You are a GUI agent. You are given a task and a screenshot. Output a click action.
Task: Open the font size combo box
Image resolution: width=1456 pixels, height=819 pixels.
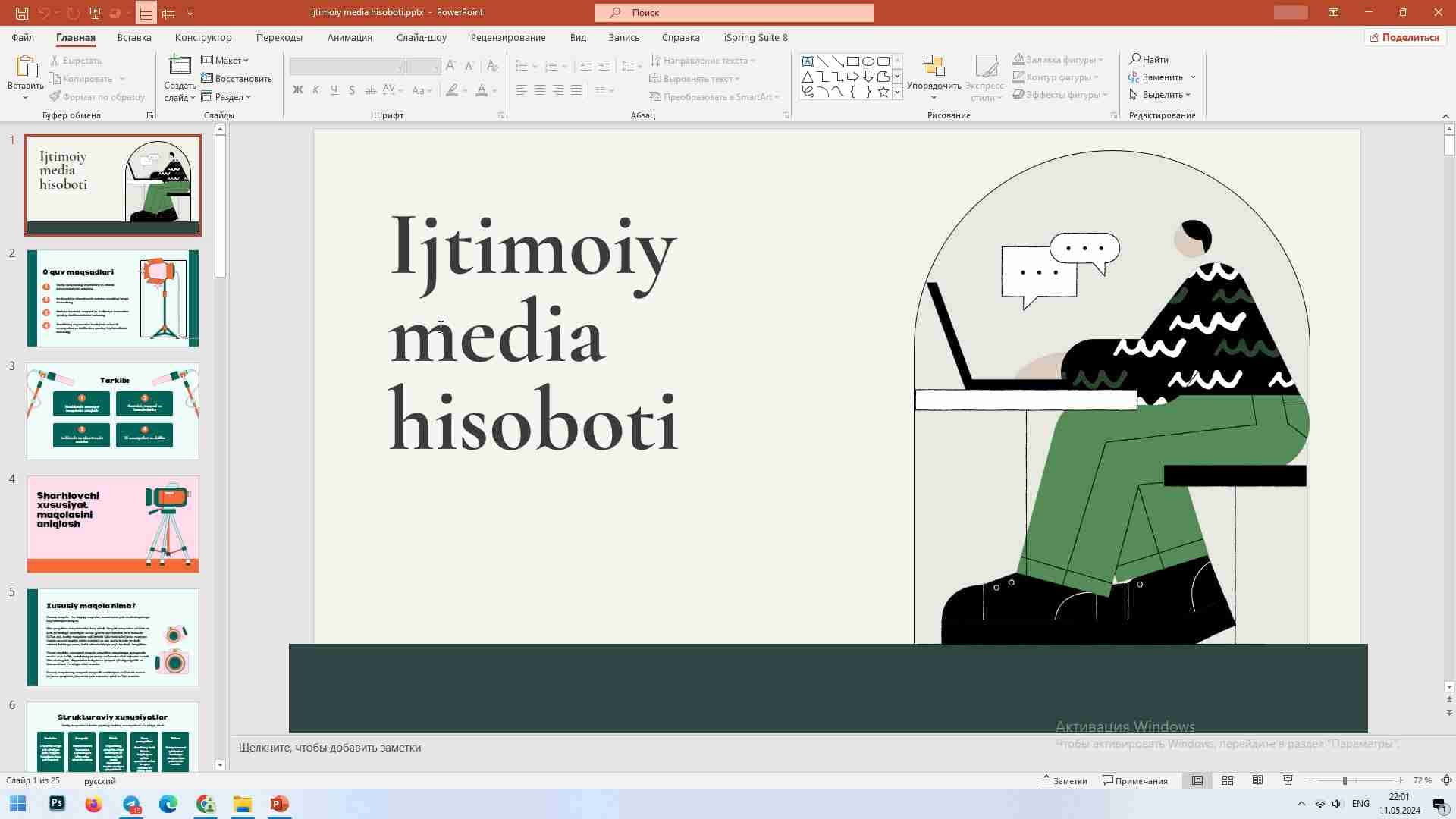(423, 66)
